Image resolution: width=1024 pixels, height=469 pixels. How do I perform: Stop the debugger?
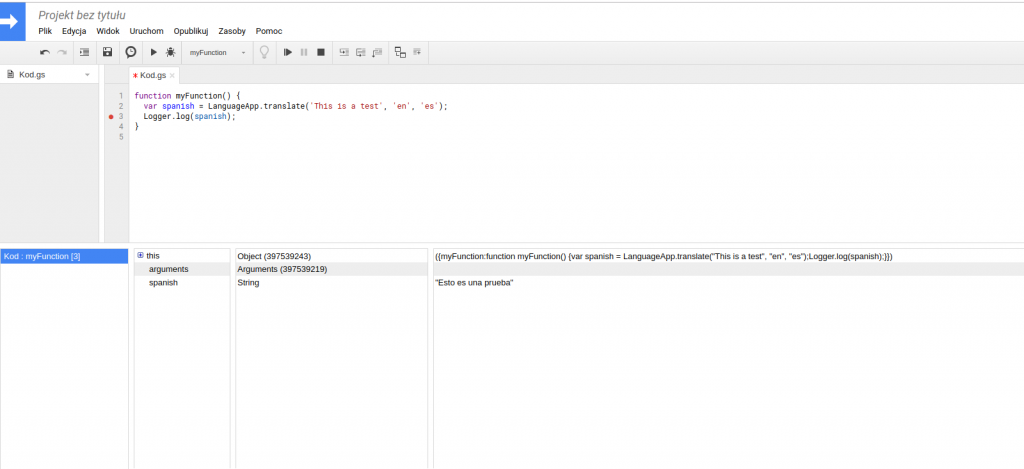(x=321, y=52)
